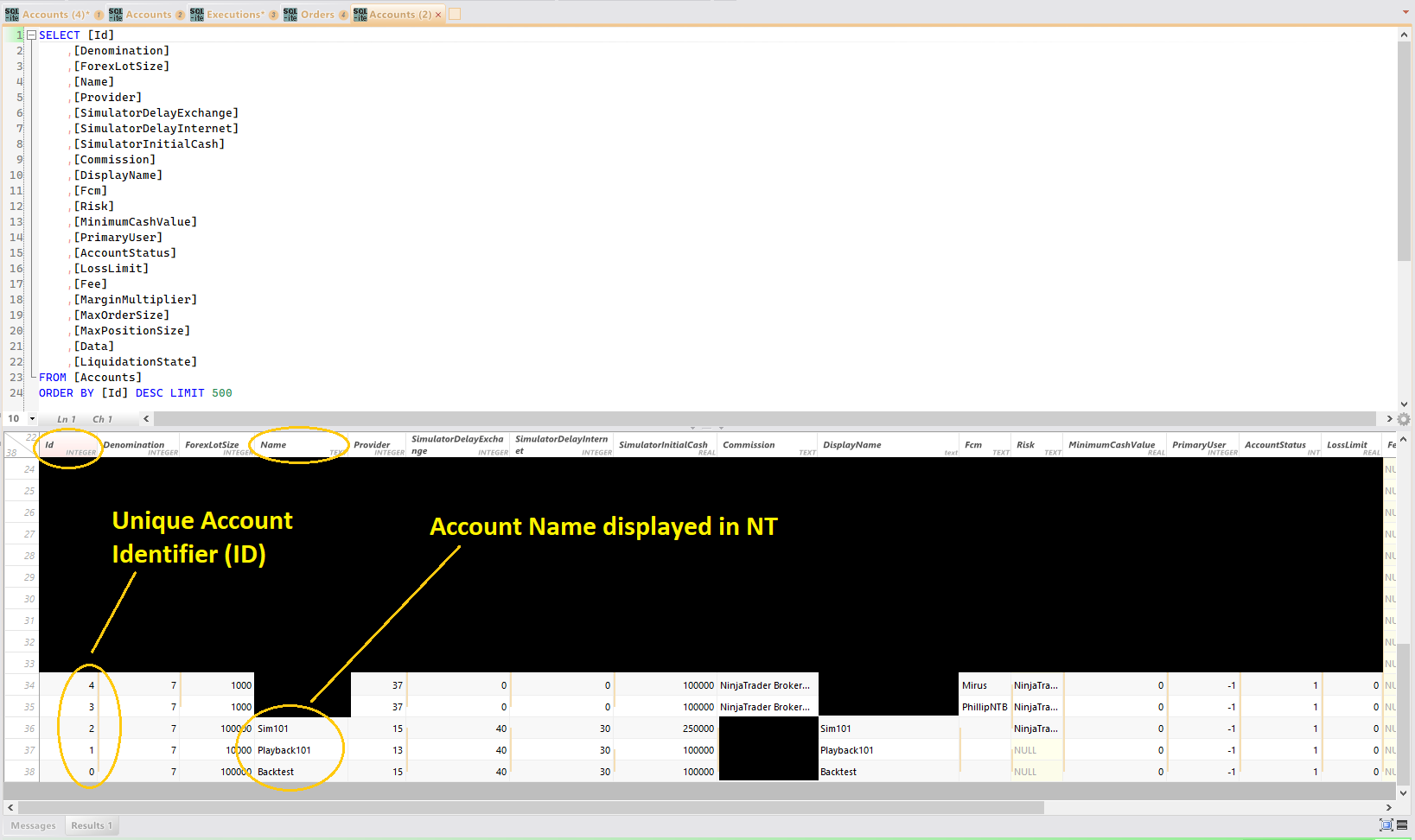
Task: Click NULL Risk cell in Playback101 row
Action: 1038,750
